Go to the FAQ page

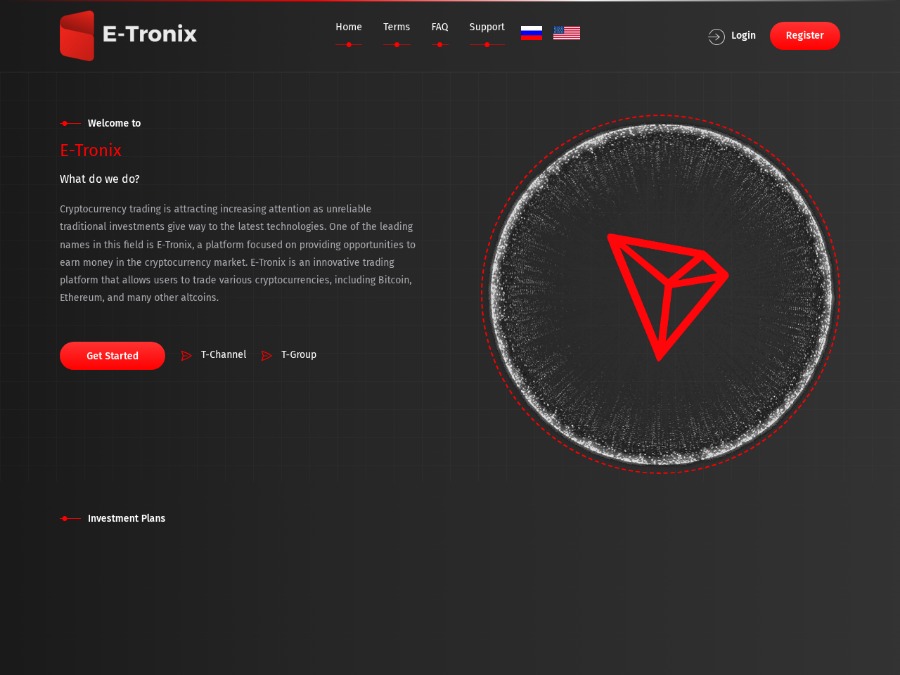[440, 27]
